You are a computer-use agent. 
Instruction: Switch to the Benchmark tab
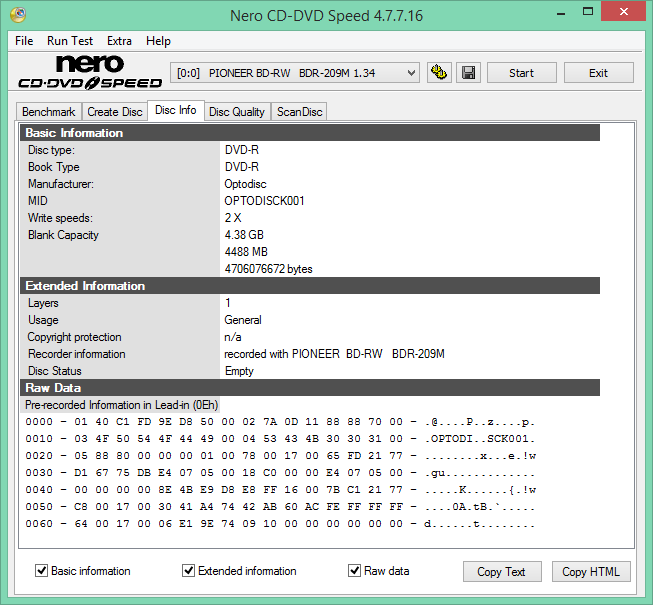(49, 112)
